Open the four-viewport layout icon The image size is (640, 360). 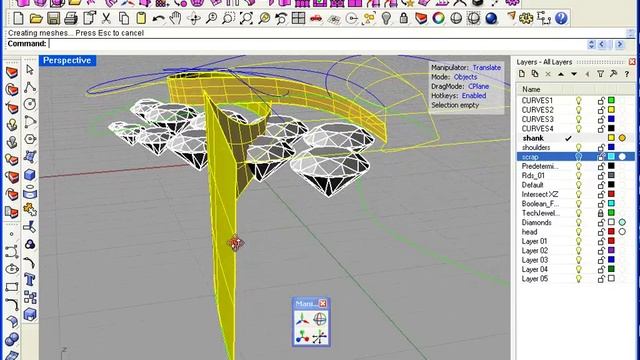[299, 18]
